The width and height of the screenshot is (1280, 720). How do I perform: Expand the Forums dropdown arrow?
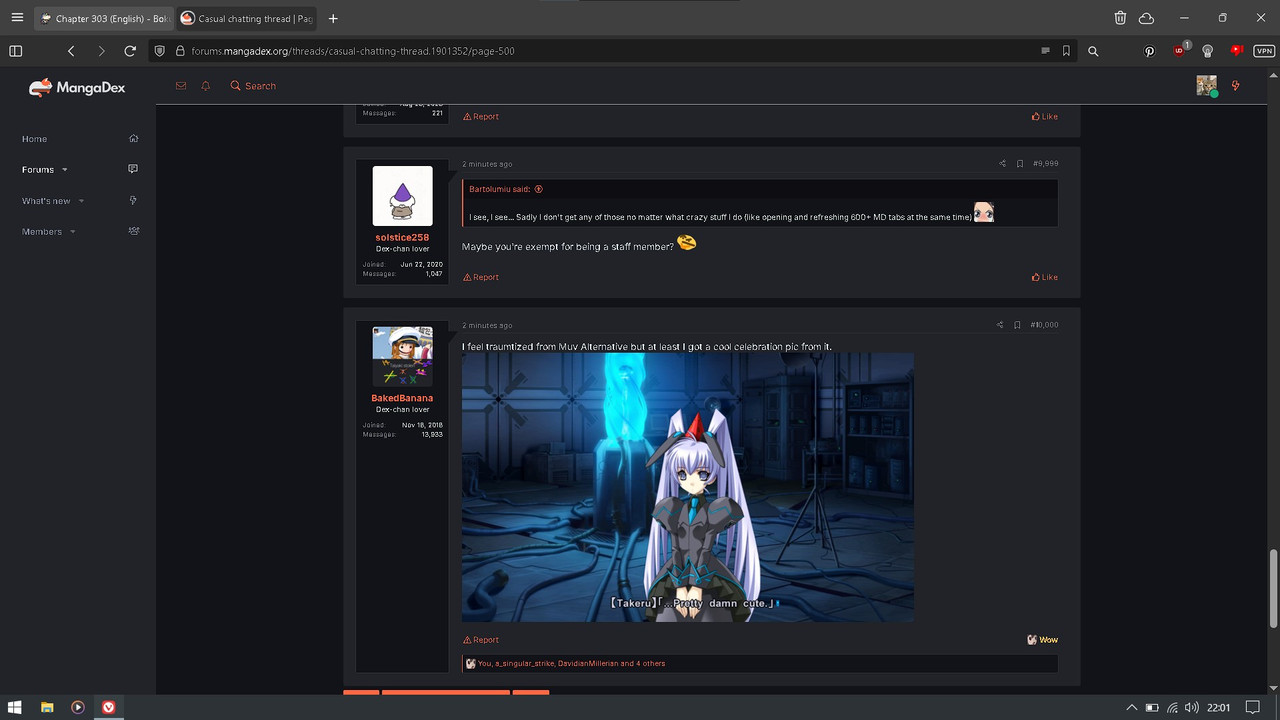pos(65,170)
